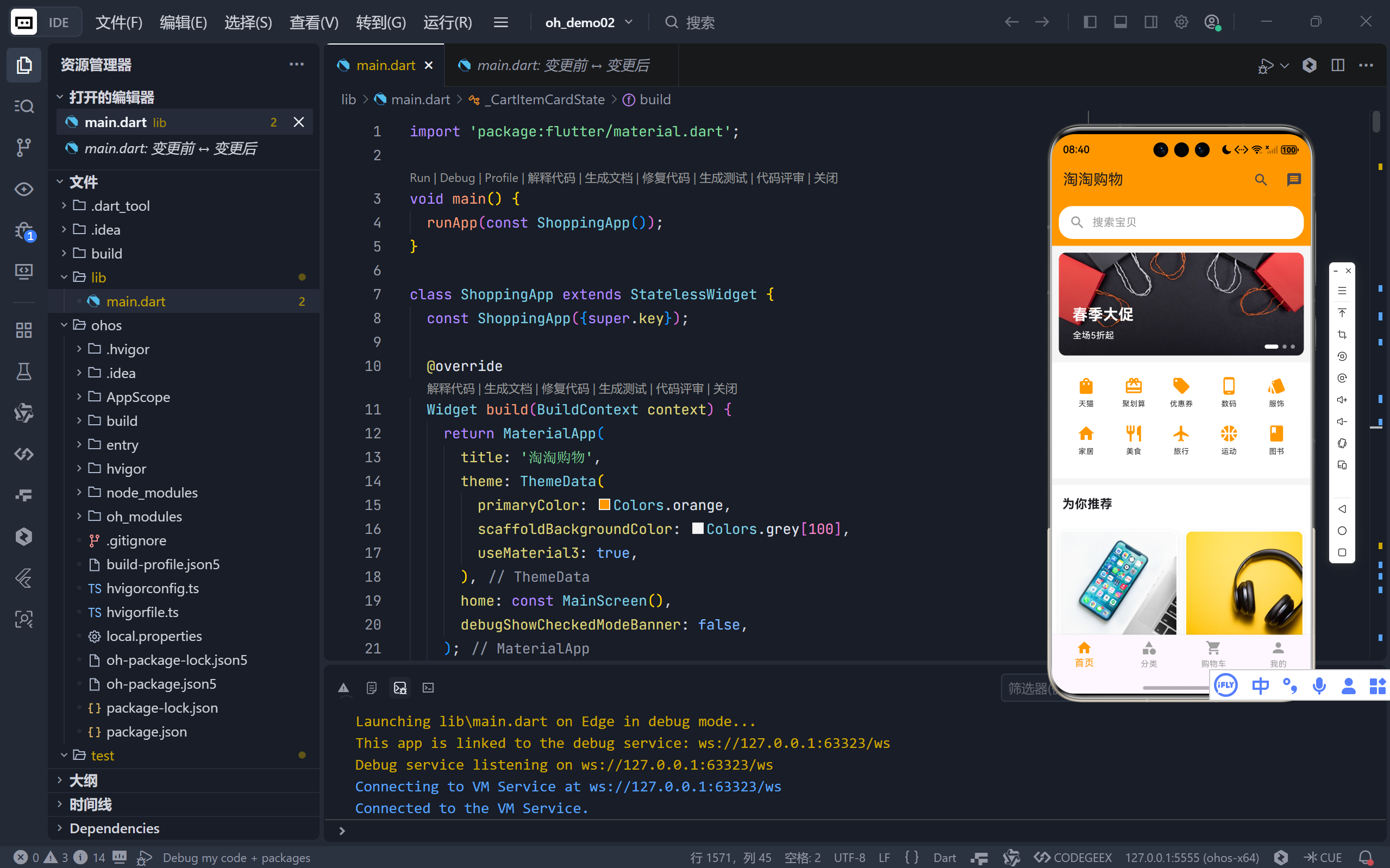Open the Source Control sidebar icon

pos(23,147)
